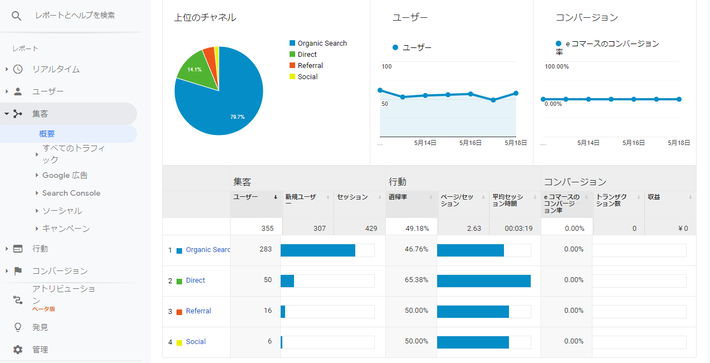
Task: Click the search magnifier icon
Action: (x=16, y=16)
